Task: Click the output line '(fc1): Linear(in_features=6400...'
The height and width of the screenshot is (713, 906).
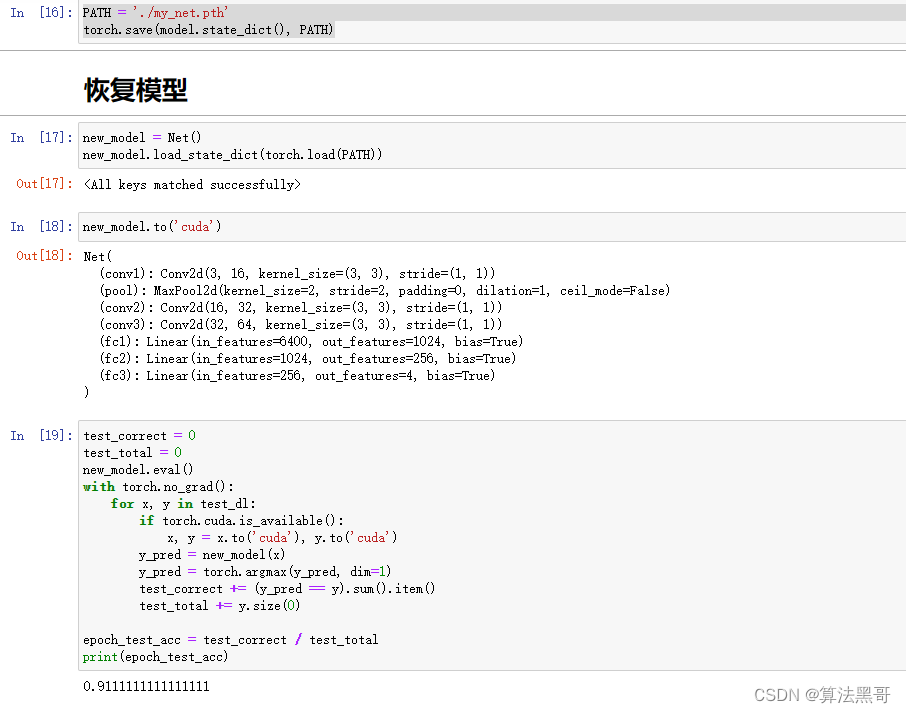Action: (311, 341)
